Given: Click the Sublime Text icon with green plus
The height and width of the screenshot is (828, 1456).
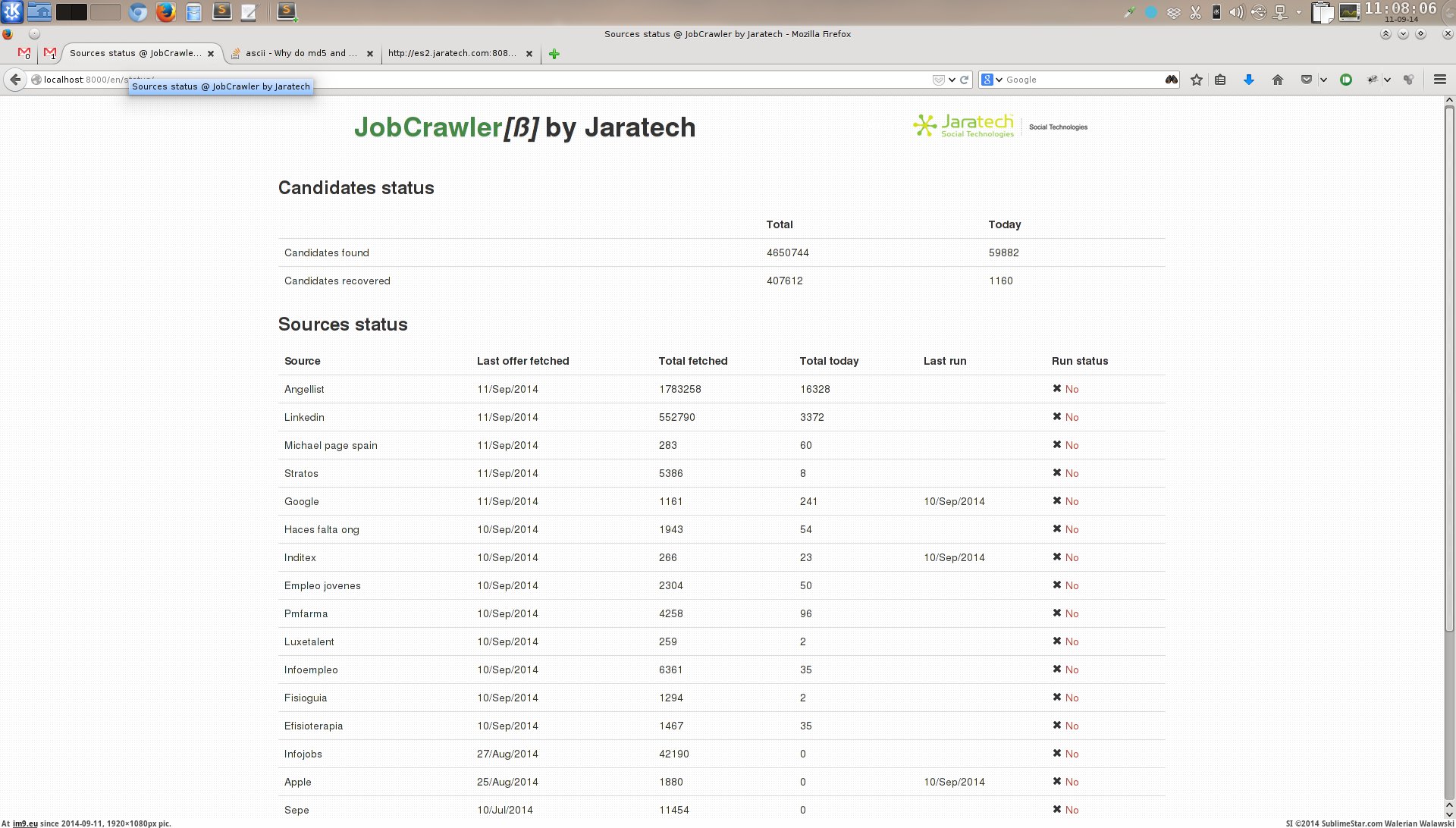Looking at the screenshot, I should (287, 11).
